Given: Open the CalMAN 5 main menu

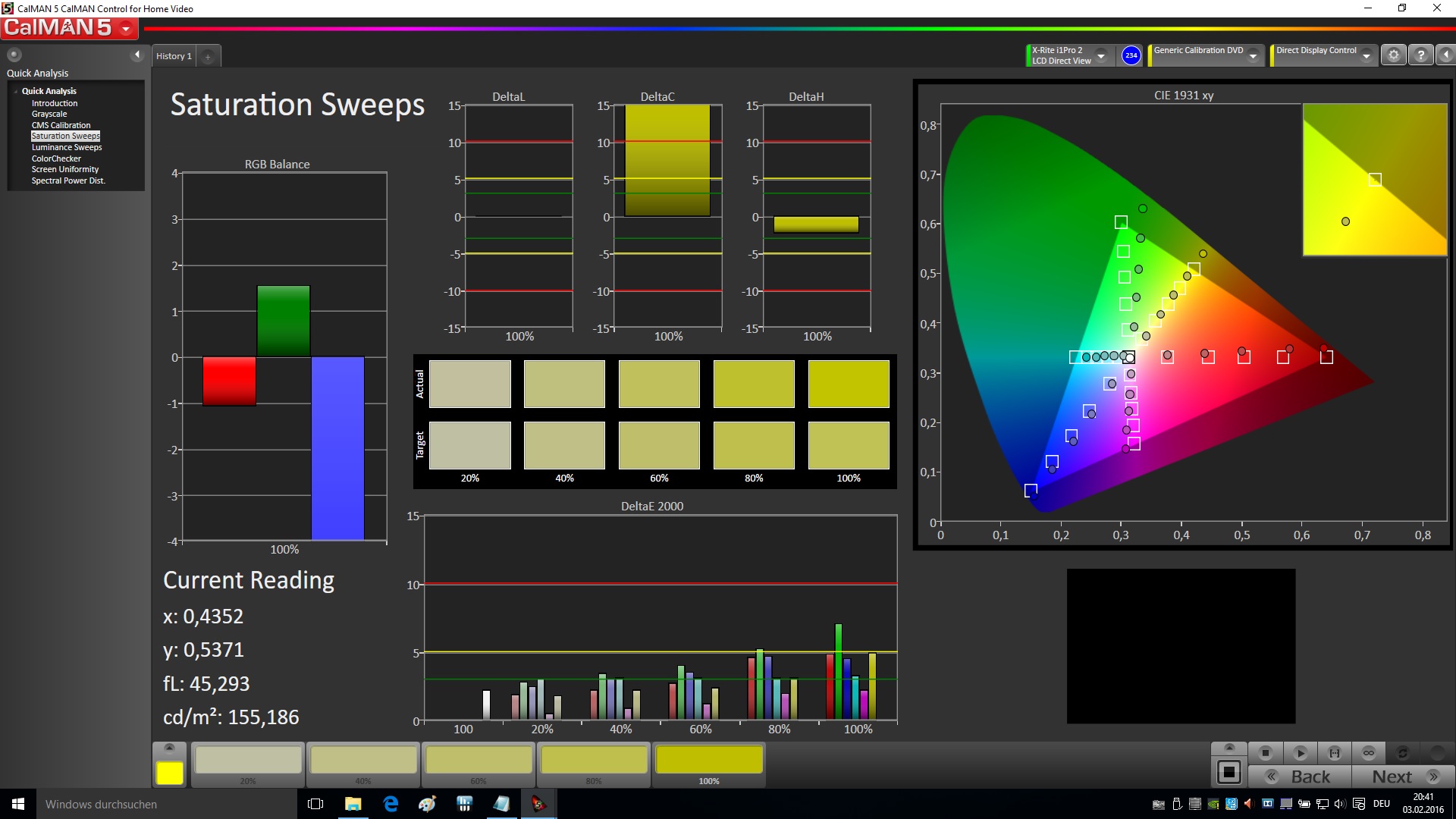Looking at the screenshot, I should pos(126,29).
